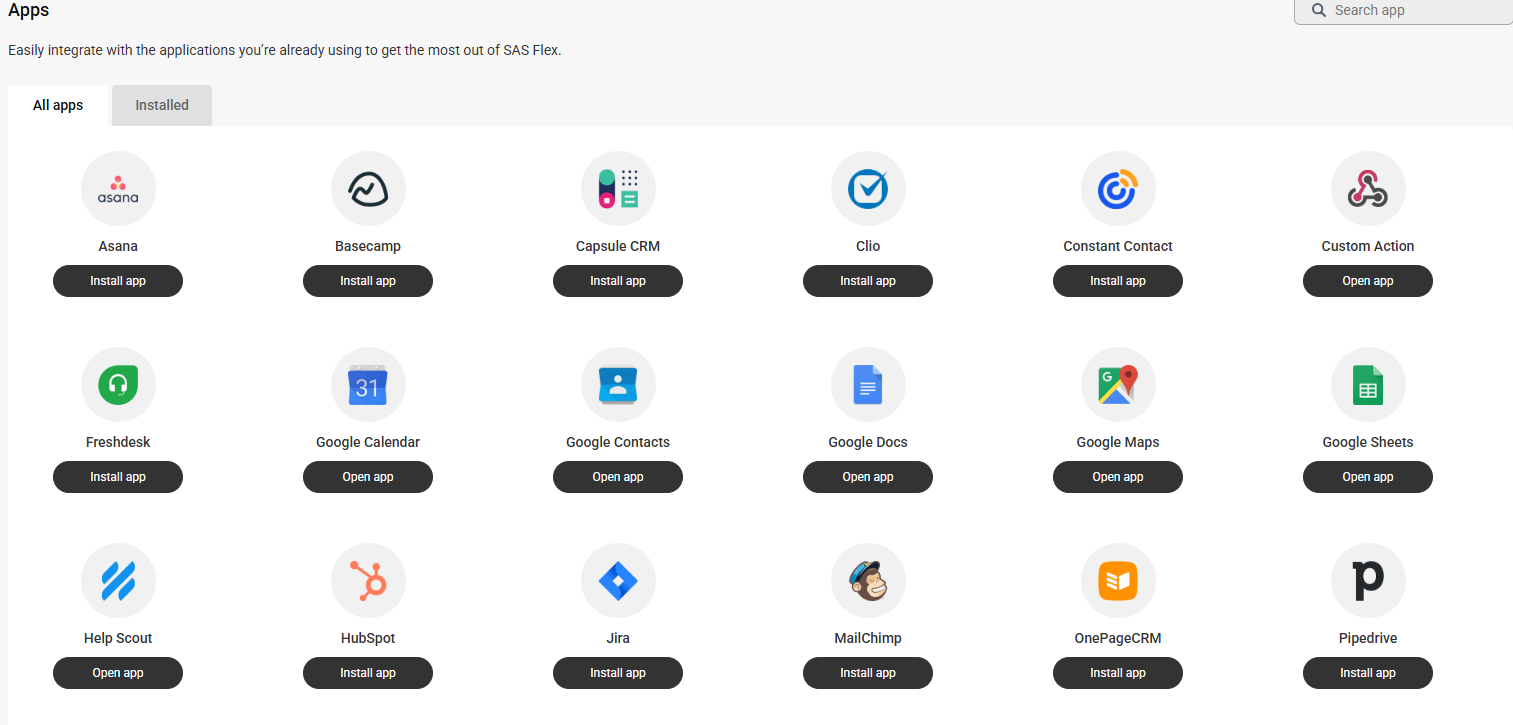
Task: Click the Basecamp name label
Action: point(368,246)
